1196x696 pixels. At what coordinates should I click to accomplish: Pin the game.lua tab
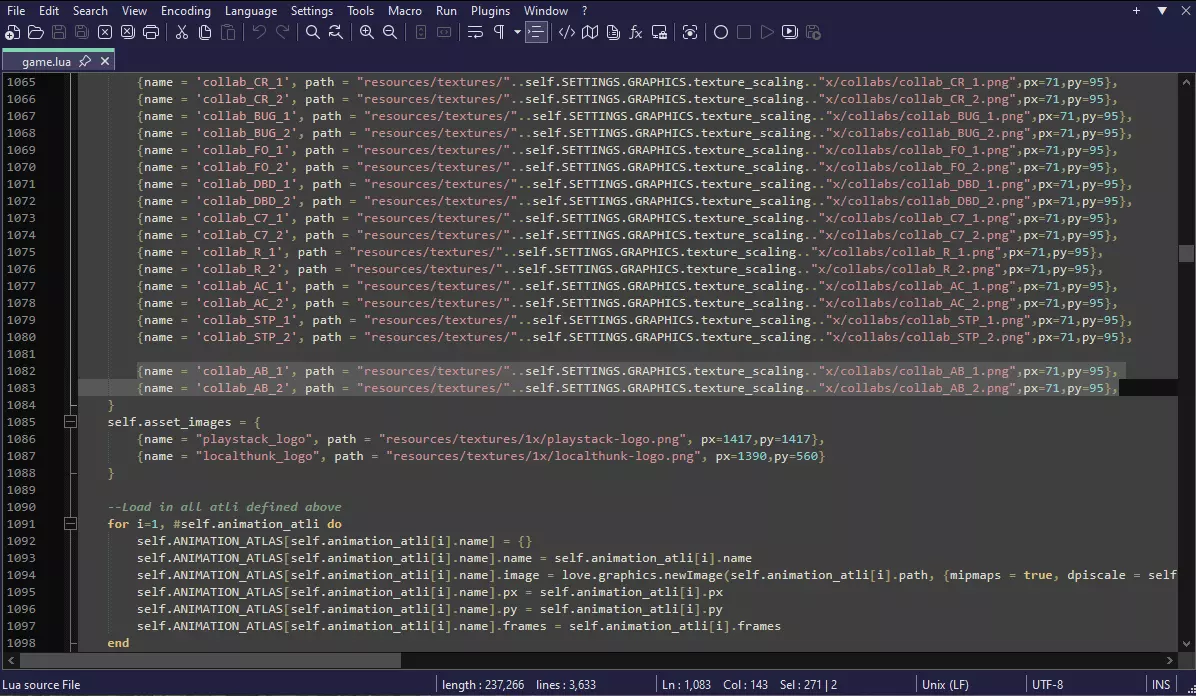tap(85, 61)
